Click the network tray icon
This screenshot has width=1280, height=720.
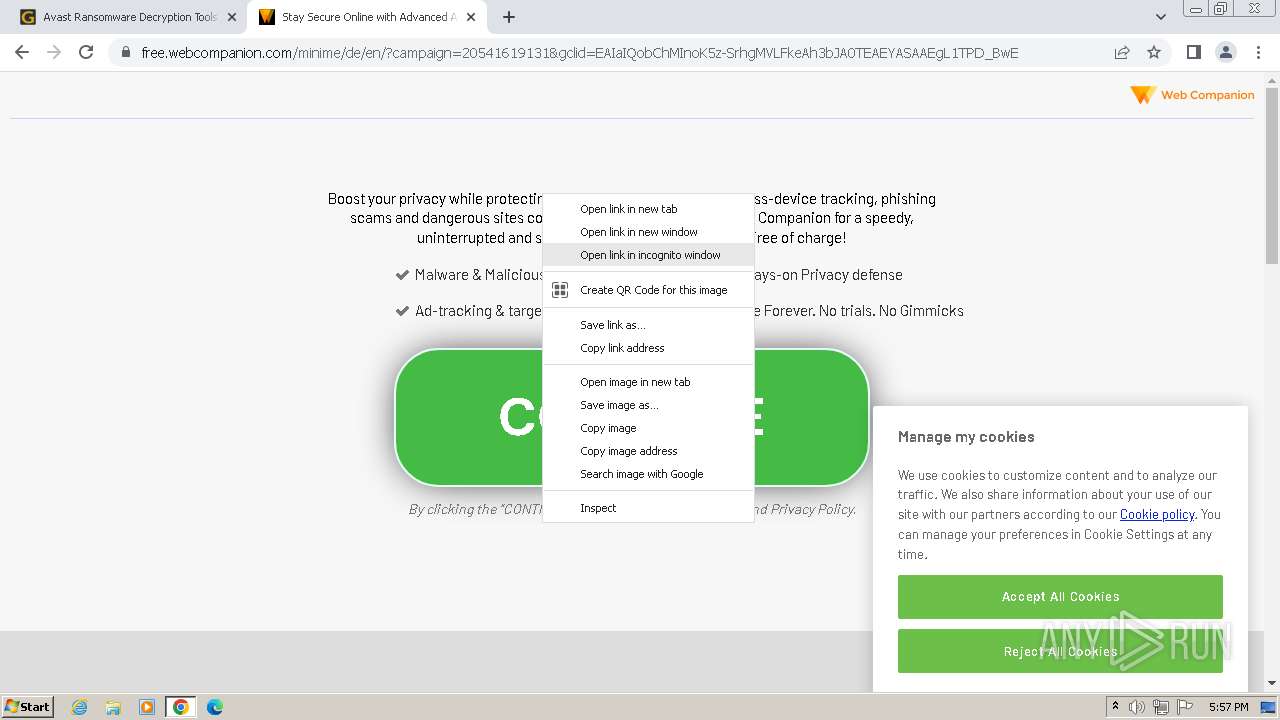coord(1161,707)
